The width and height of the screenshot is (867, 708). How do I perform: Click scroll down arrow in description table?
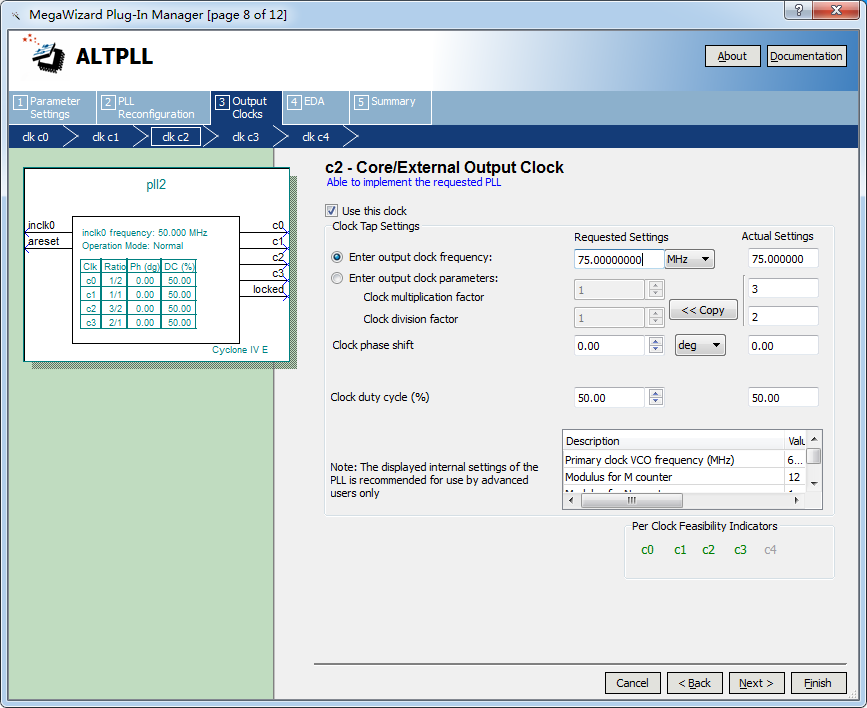point(814,483)
